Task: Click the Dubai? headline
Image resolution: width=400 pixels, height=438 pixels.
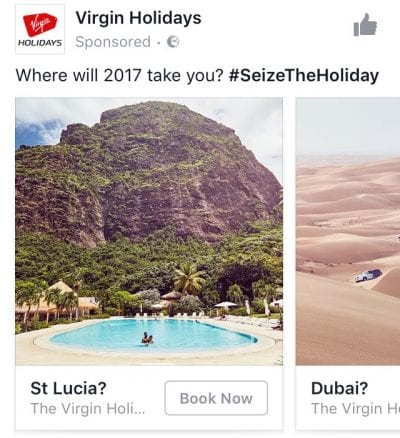Action: pos(339,388)
